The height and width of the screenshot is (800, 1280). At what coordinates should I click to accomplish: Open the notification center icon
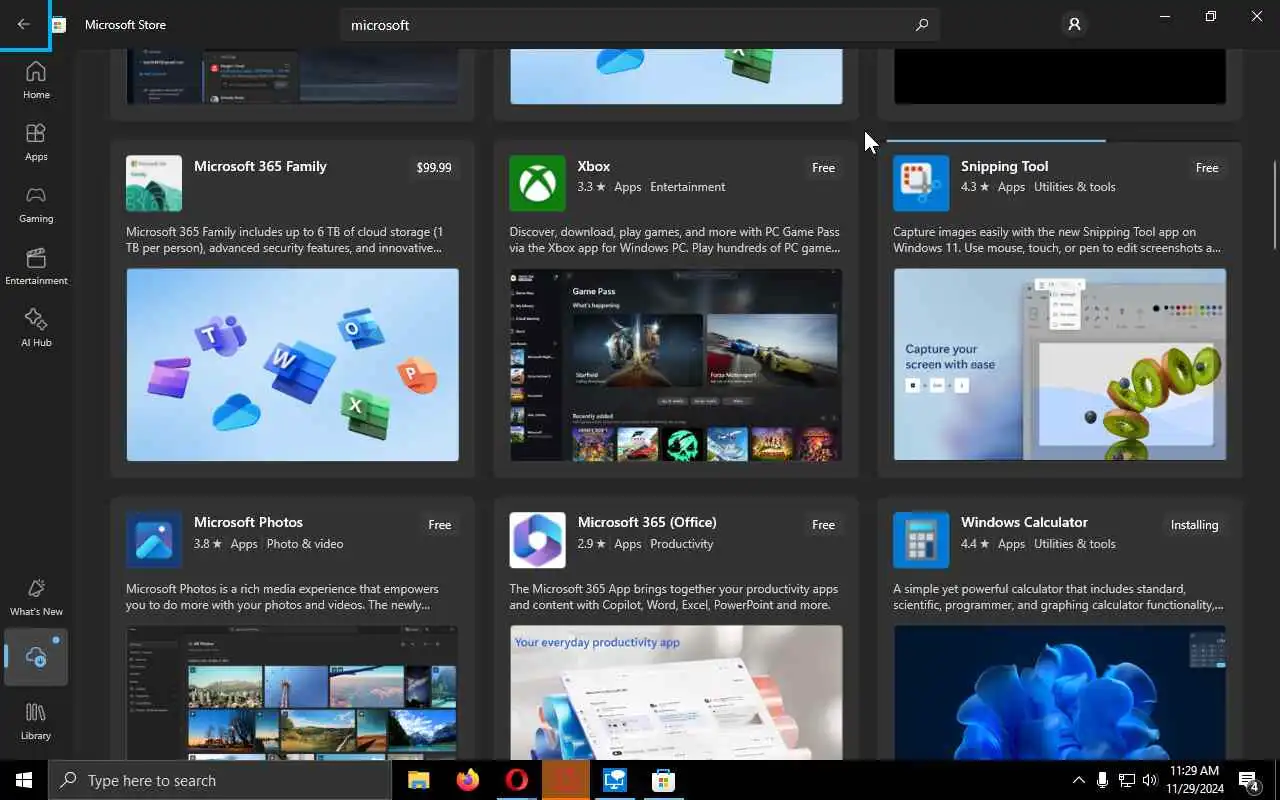[x=1249, y=780]
